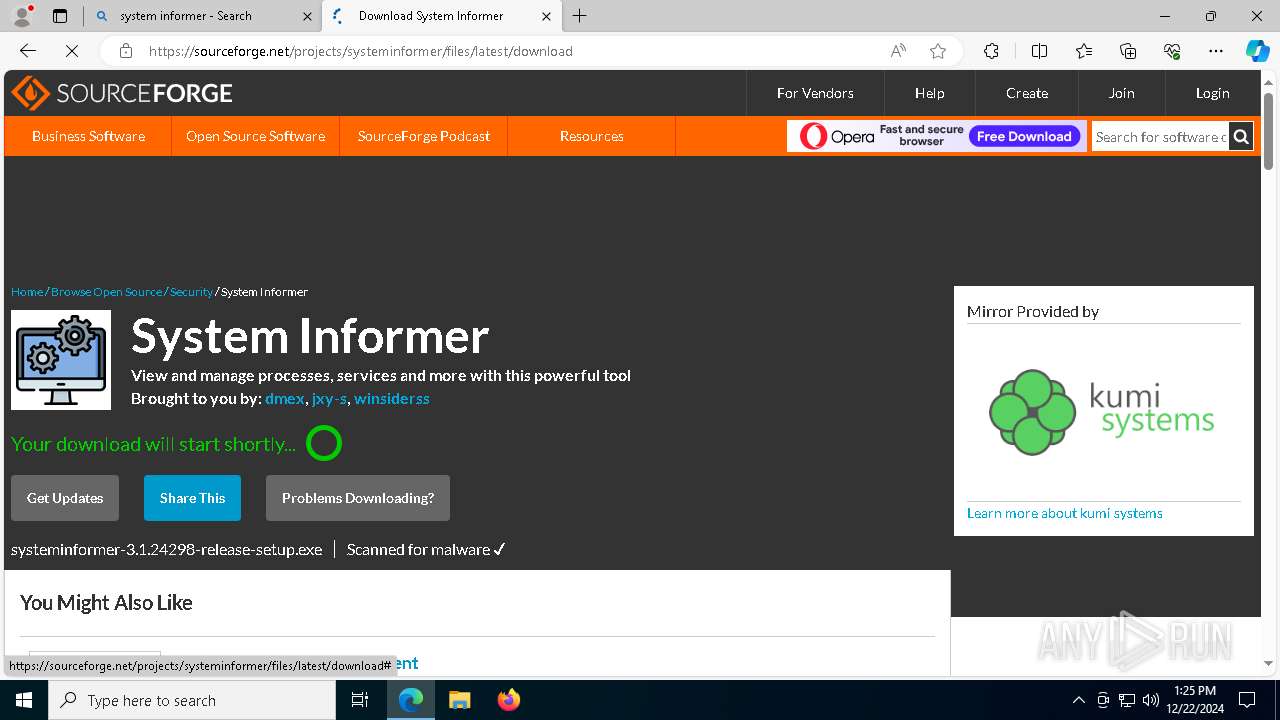Image resolution: width=1280 pixels, height=720 pixels.
Task: Open the taskbar clock and date
Action: [x=1194, y=700]
